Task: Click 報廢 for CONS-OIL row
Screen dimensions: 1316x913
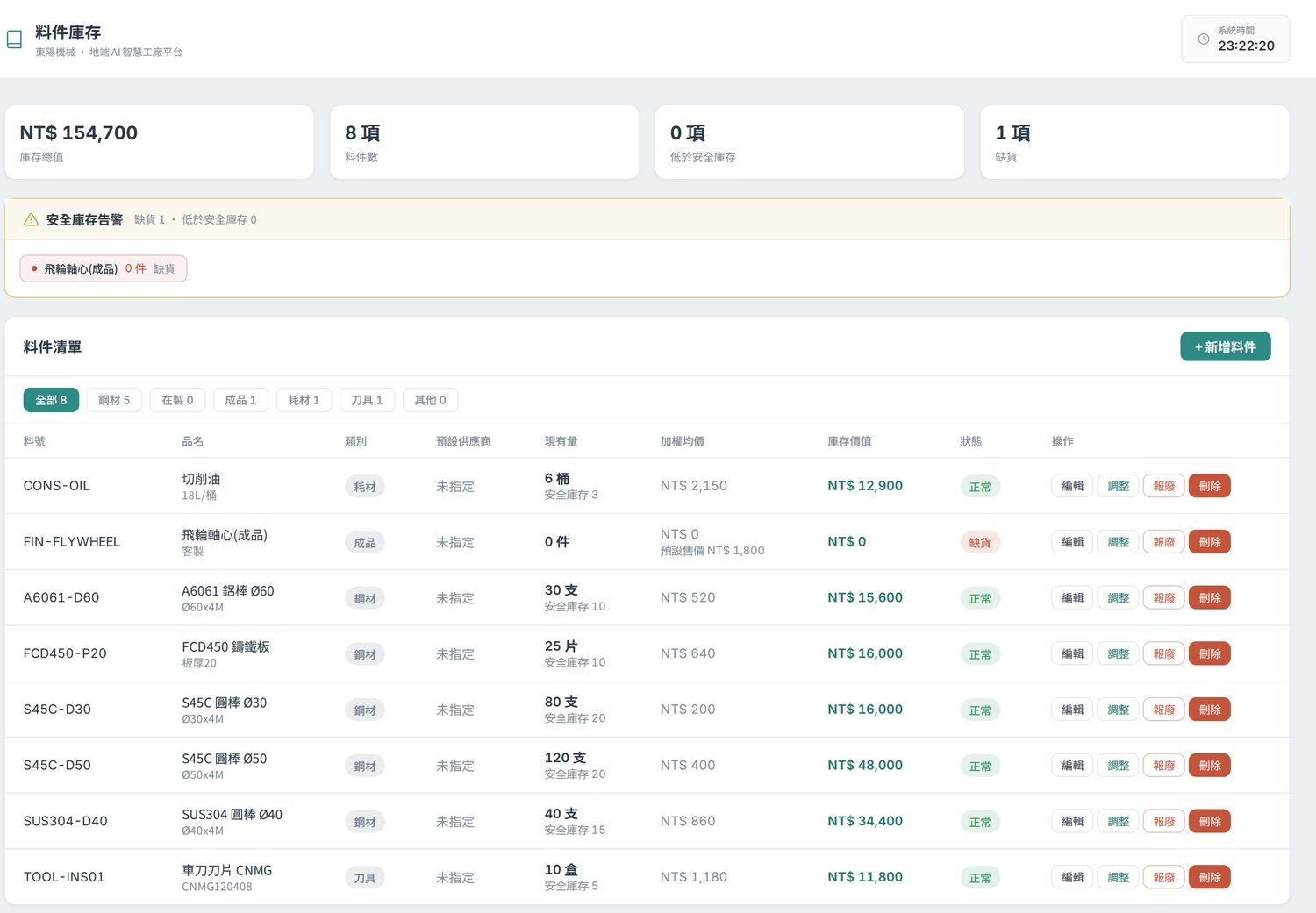Action: (1163, 486)
